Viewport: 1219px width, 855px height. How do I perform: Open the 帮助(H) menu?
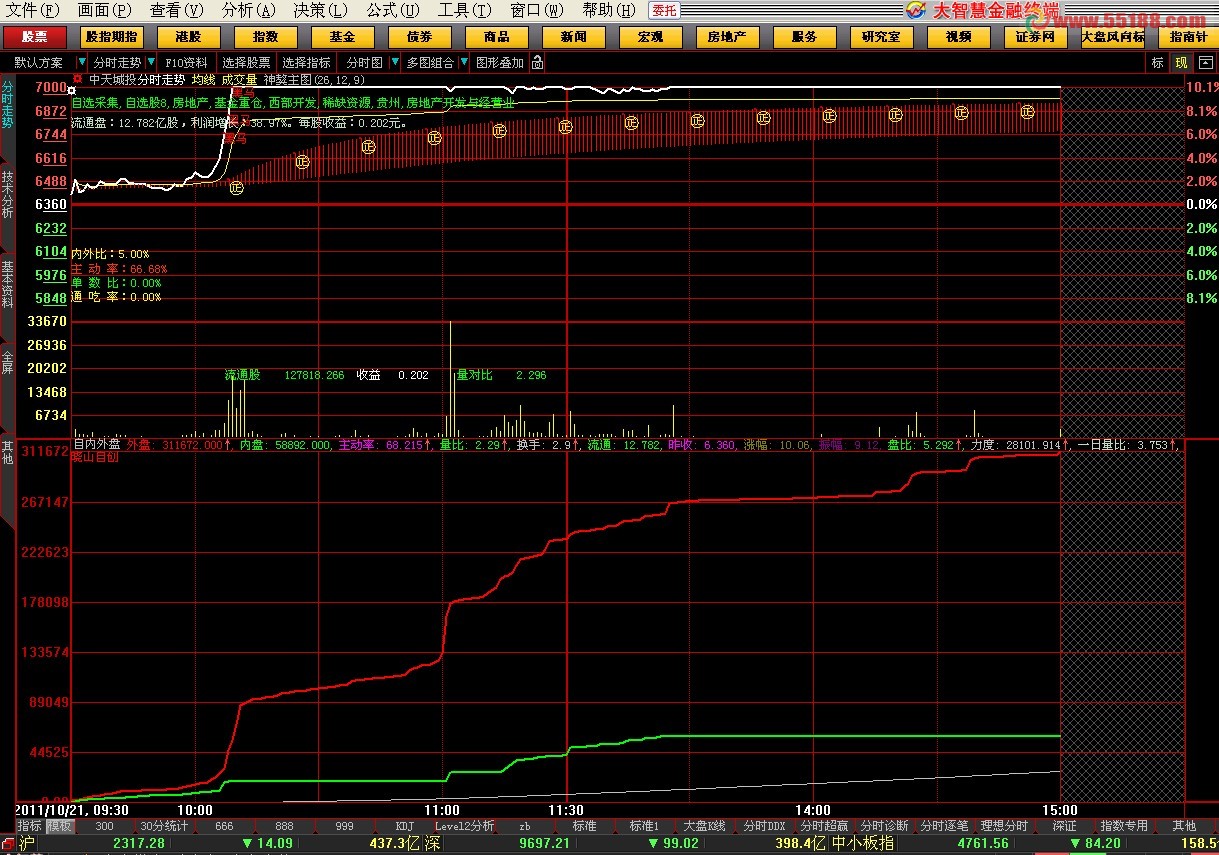tap(609, 10)
